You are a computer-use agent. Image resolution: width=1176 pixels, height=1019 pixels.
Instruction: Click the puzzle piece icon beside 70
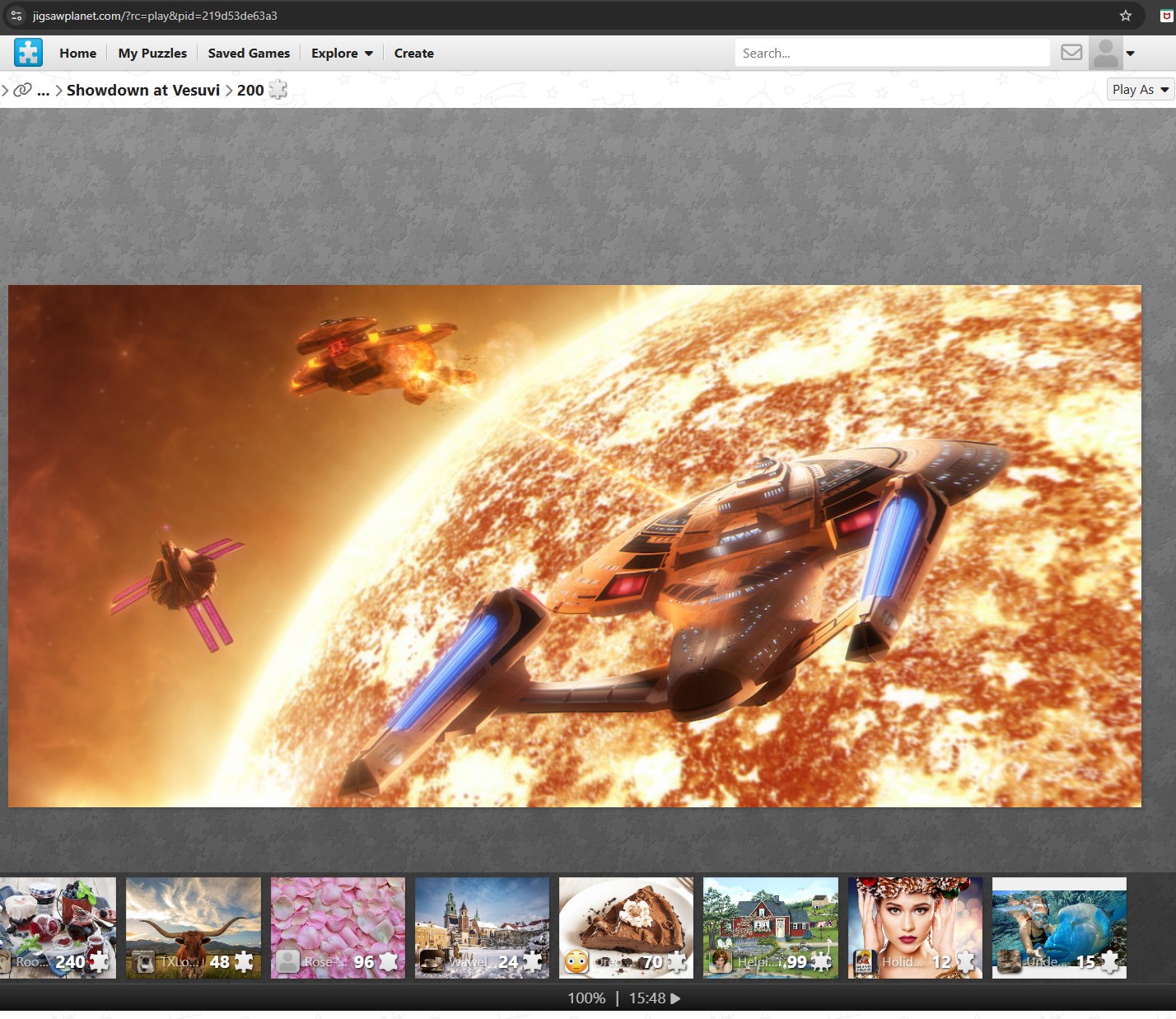[x=676, y=962]
